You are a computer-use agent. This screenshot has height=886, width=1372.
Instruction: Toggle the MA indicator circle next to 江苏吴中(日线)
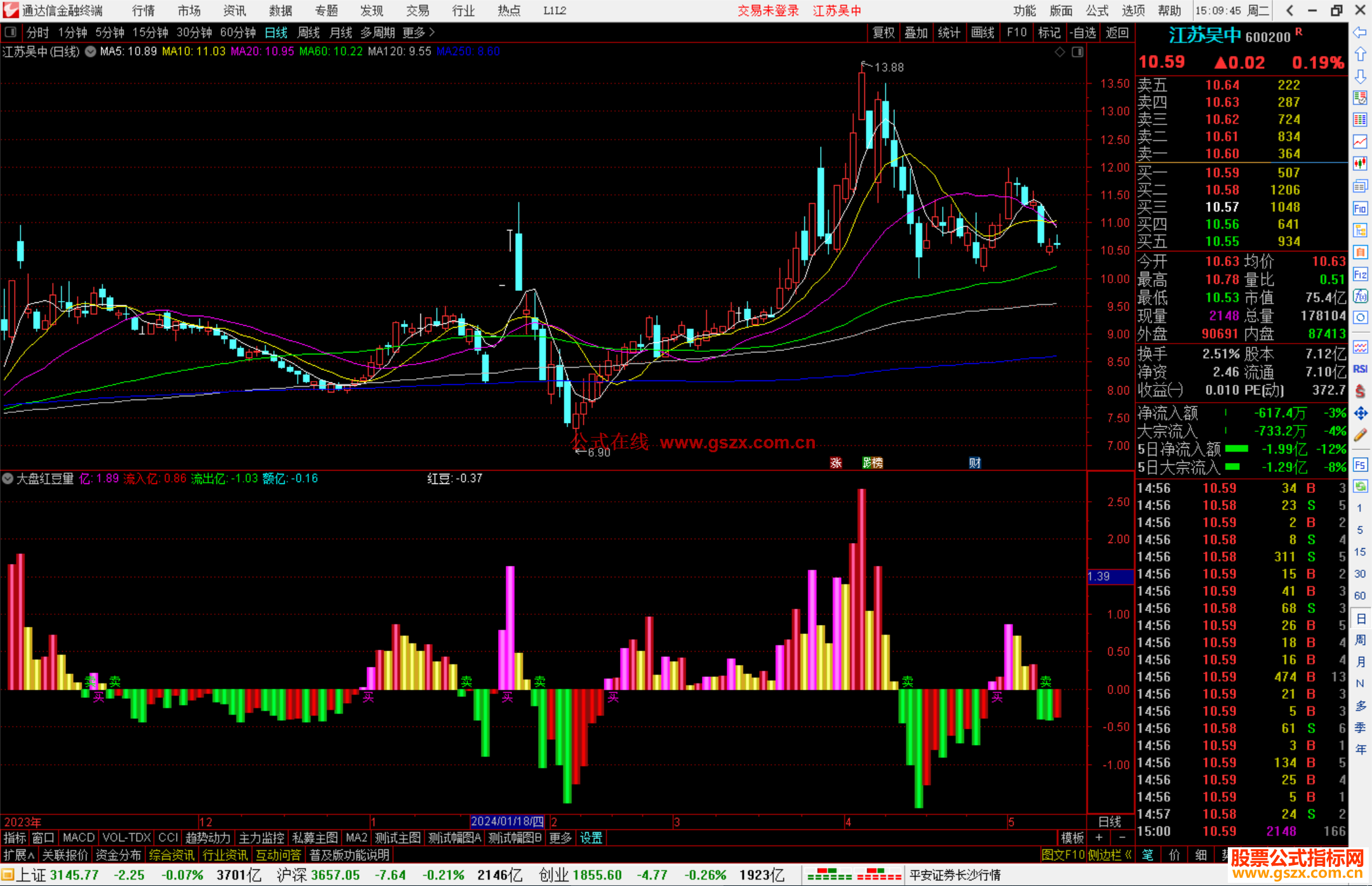[x=91, y=51]
